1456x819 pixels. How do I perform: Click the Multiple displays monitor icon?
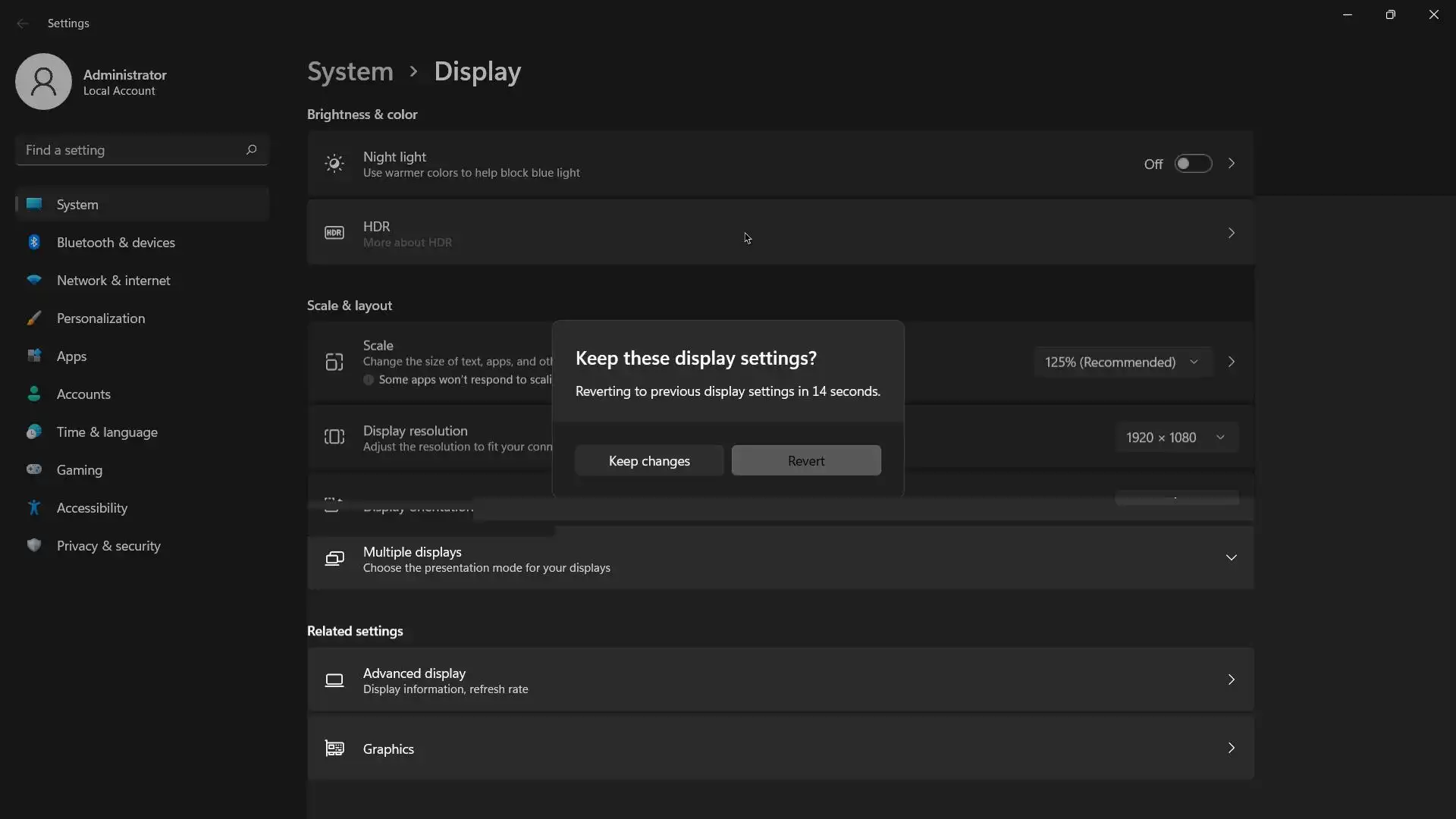[334, 559]
